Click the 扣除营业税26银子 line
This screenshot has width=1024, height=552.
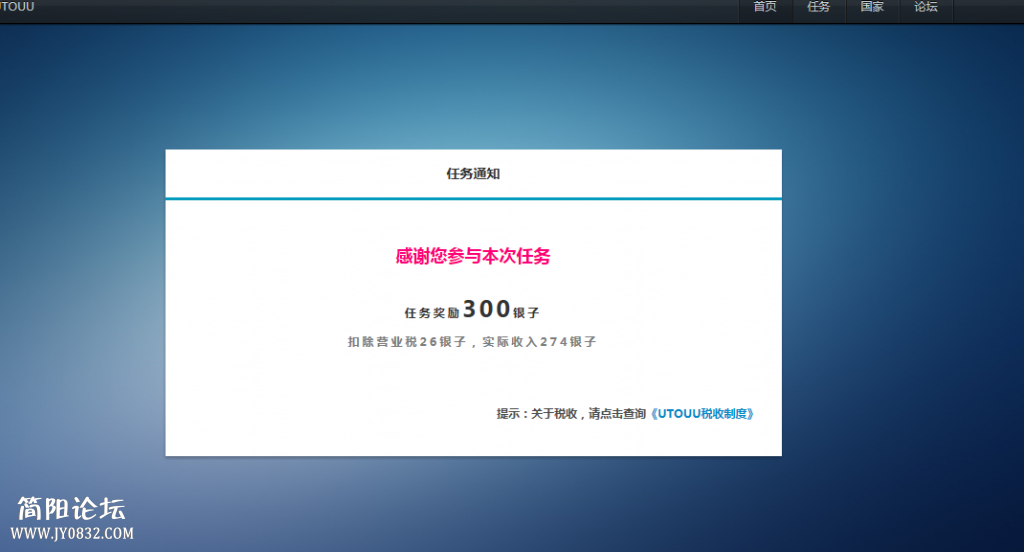pos(472,342)
